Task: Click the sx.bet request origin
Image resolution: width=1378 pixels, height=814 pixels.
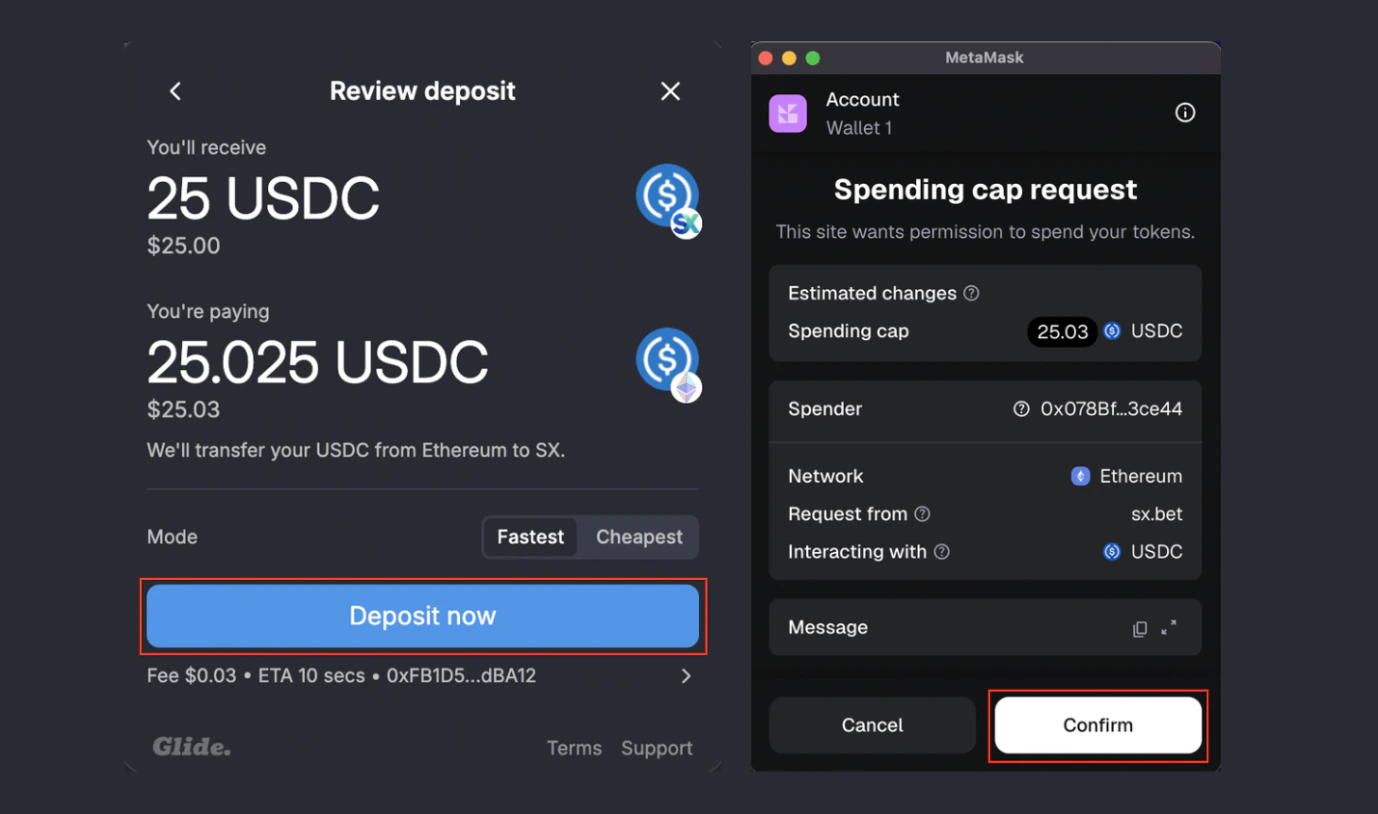Action: tap(1157, 514)
